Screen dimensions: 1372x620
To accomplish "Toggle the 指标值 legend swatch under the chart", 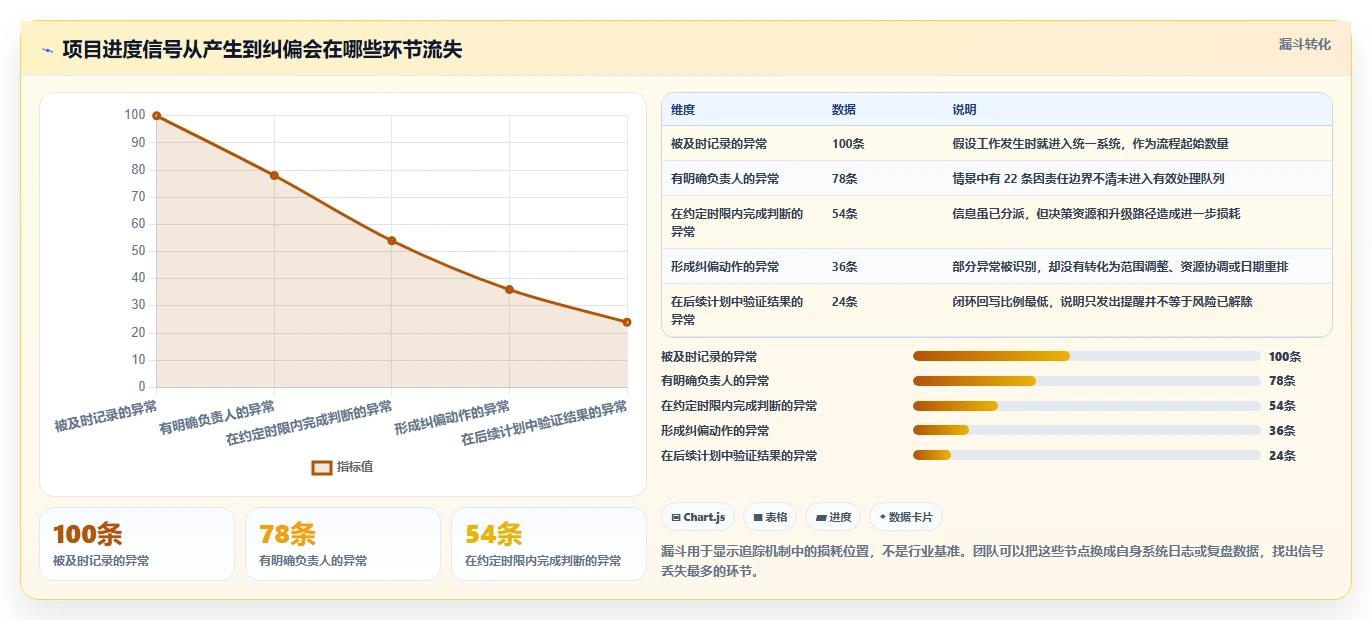I will (x=322, y=467).
